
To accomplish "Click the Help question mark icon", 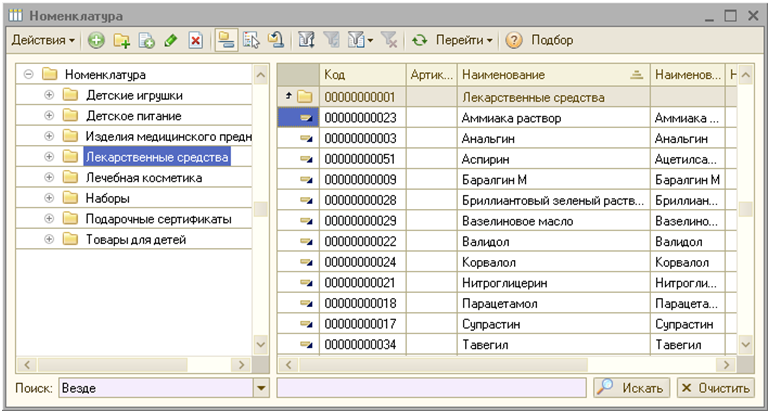I will pyautogui.click(x=515, y=41).
